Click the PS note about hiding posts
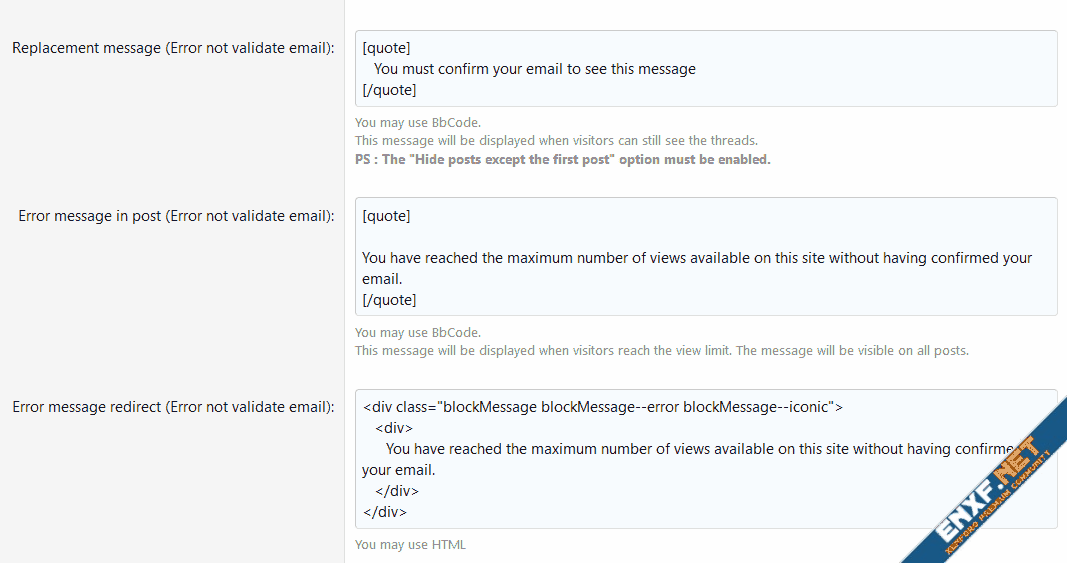 coord(562,159)
